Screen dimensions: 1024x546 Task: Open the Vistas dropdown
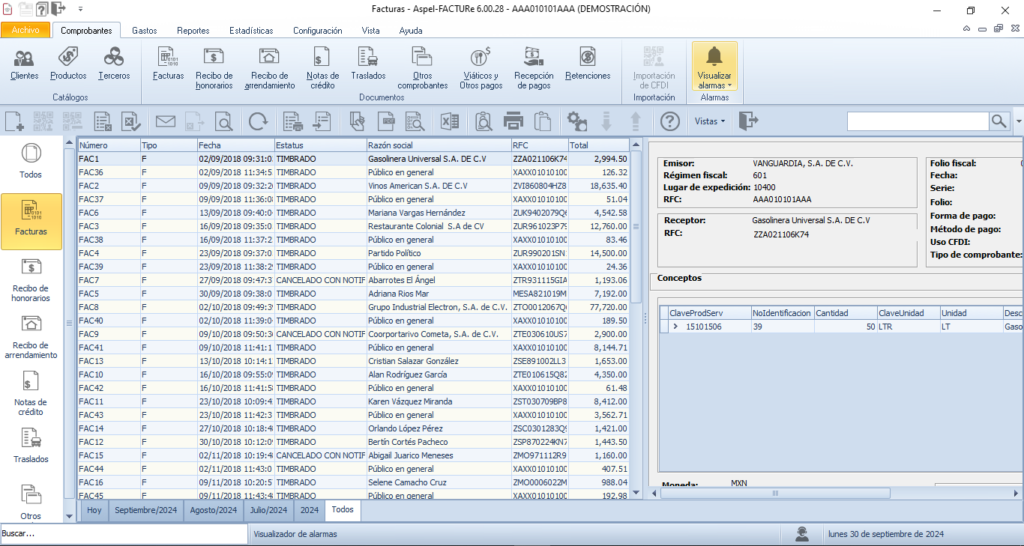709,121
